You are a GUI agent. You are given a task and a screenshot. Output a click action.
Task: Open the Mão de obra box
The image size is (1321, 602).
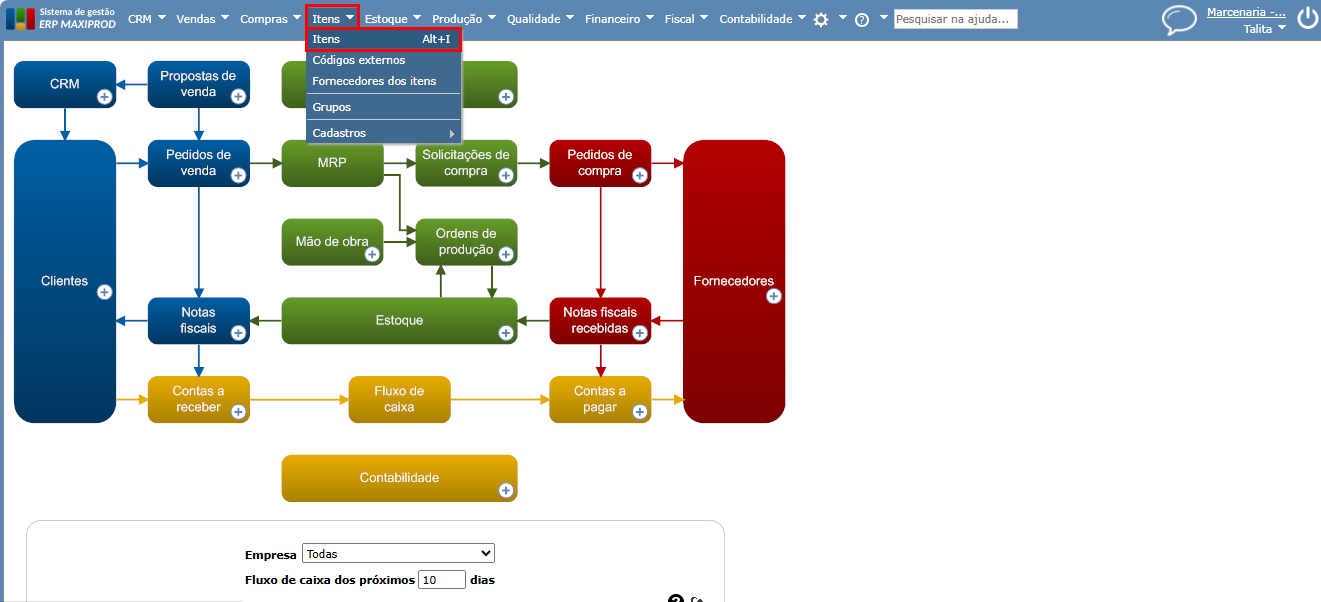click(332, 242)
